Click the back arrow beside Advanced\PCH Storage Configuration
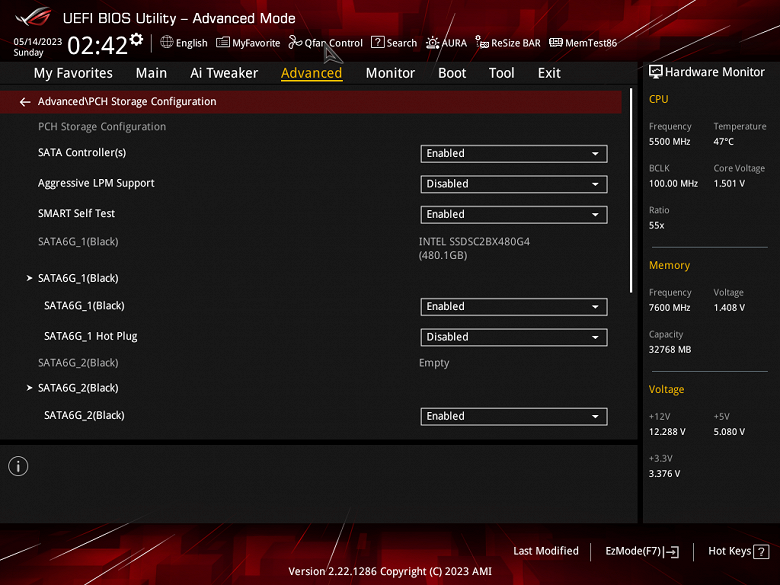This screenshot has height=585, width=780. pyautogui.click(x=25, y=102)
